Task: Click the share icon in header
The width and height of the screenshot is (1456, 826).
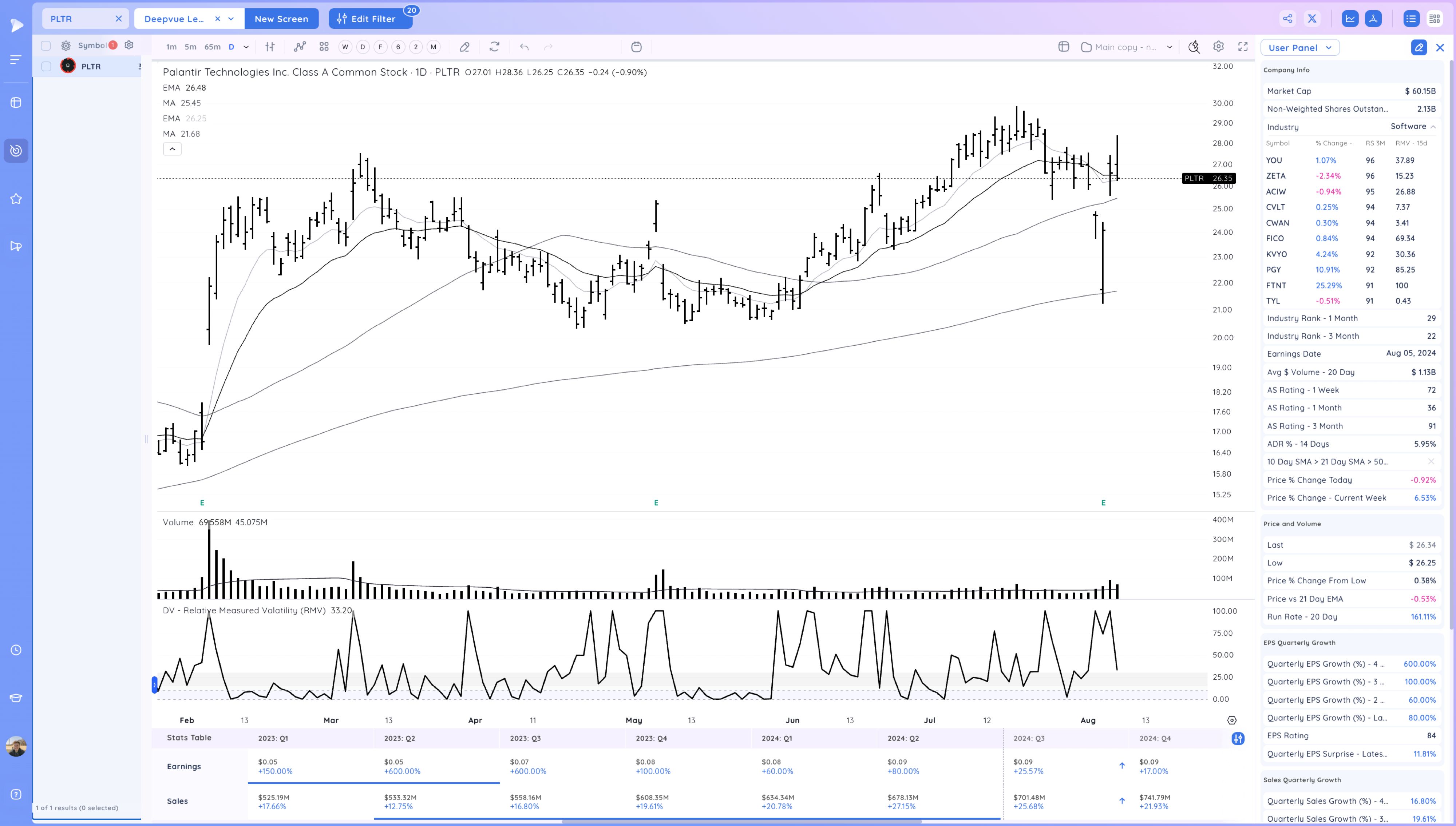Action: pos(1287,19)
